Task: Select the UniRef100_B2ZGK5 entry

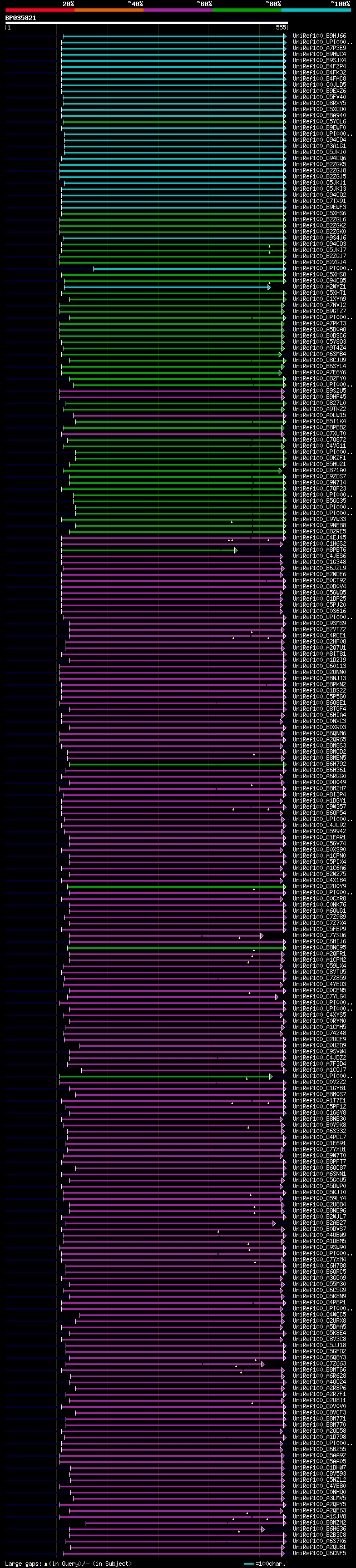Action: 319,164
